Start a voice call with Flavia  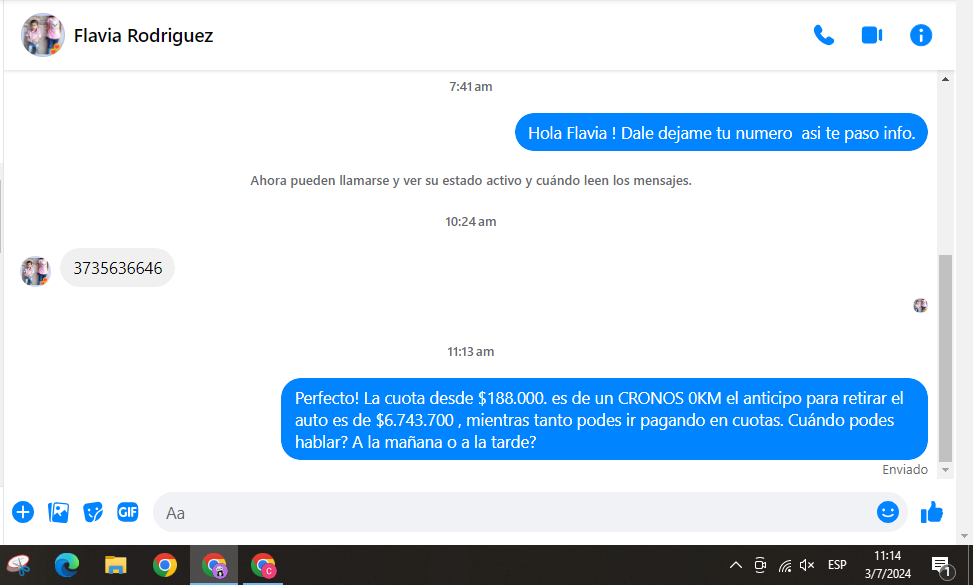point(823,35)
